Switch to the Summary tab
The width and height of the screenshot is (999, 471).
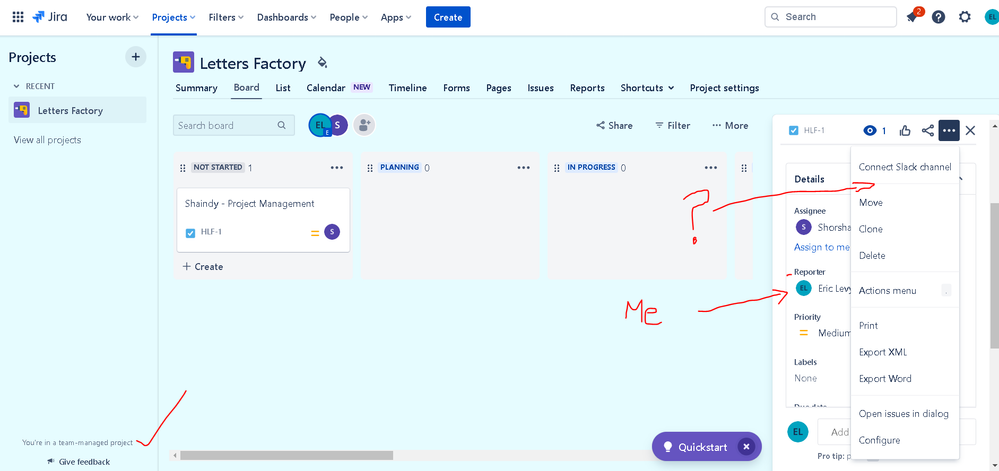(196, 88)
